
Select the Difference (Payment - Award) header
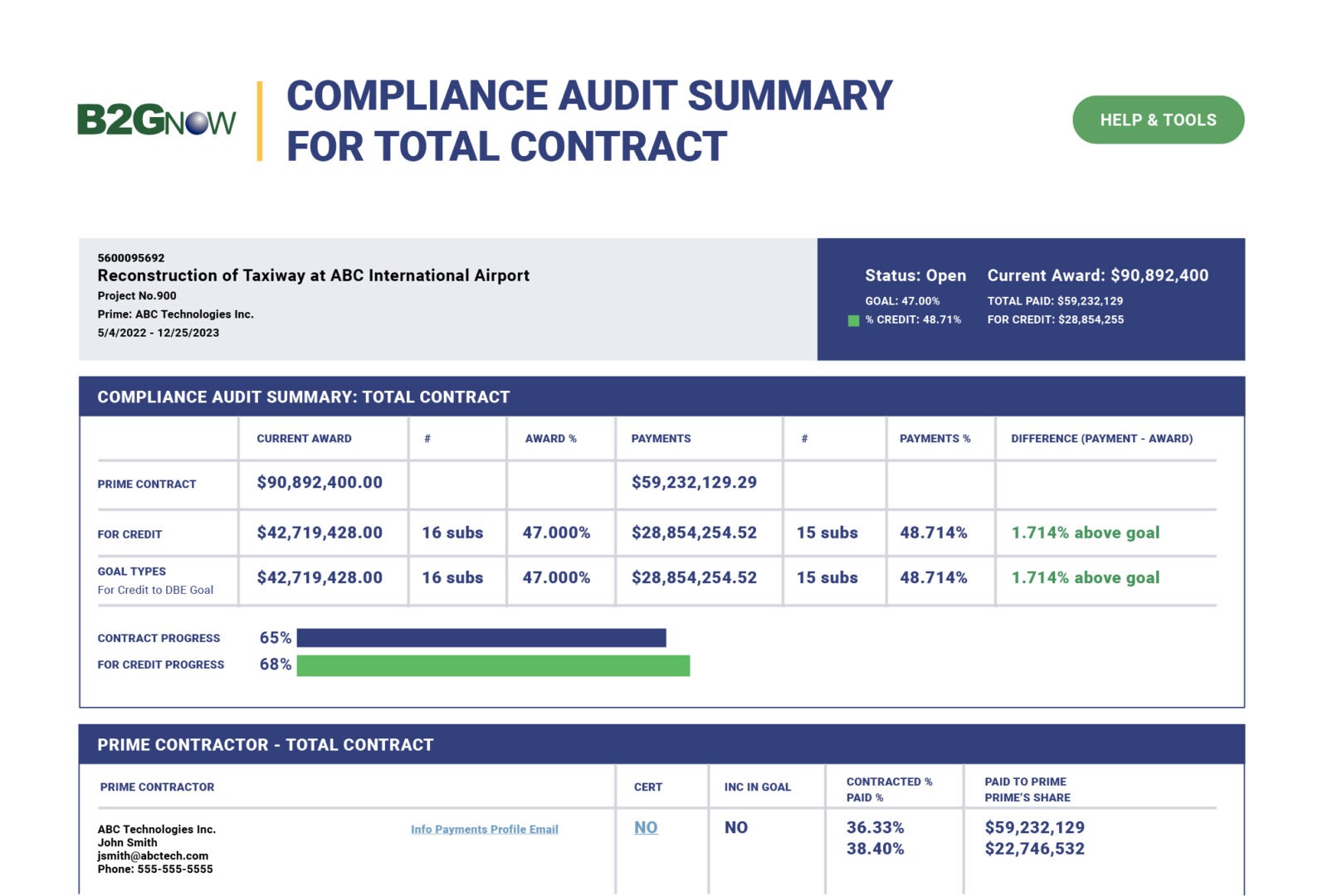[x=1101, y=438]
